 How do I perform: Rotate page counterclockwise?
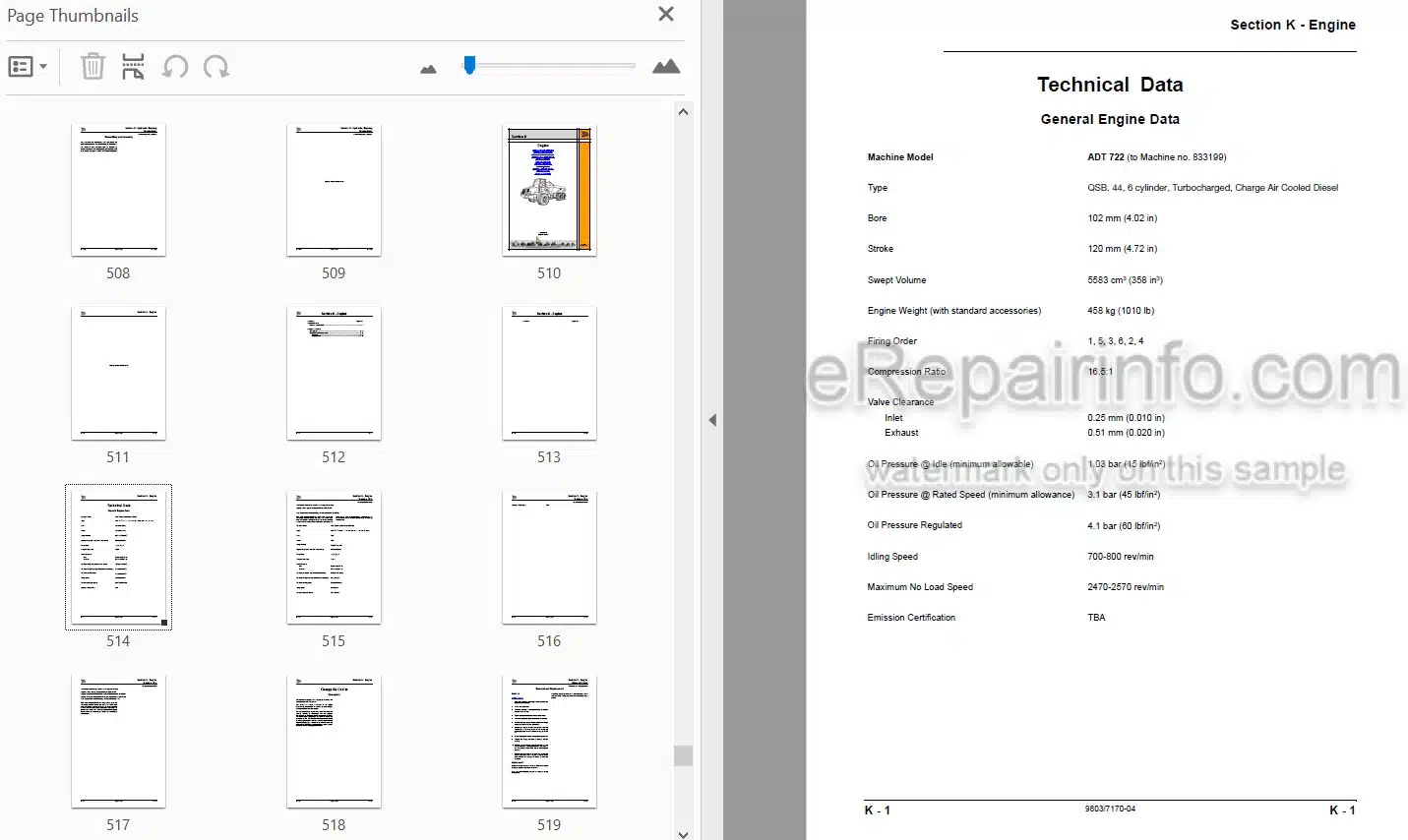pyautogui.click(x=175, y=67)
